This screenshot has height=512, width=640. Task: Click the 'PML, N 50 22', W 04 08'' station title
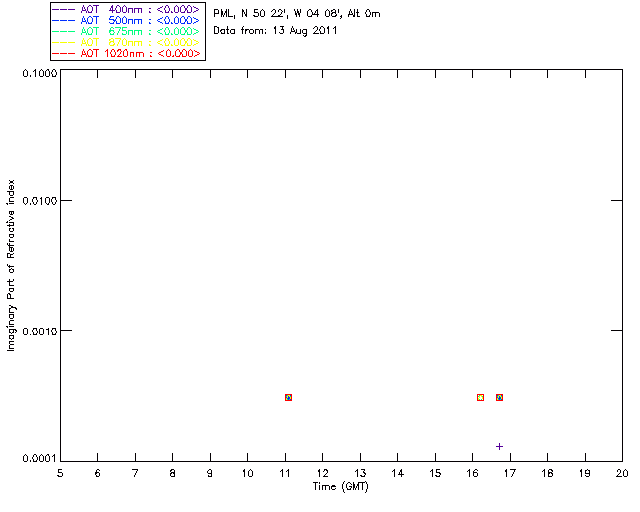297,14
